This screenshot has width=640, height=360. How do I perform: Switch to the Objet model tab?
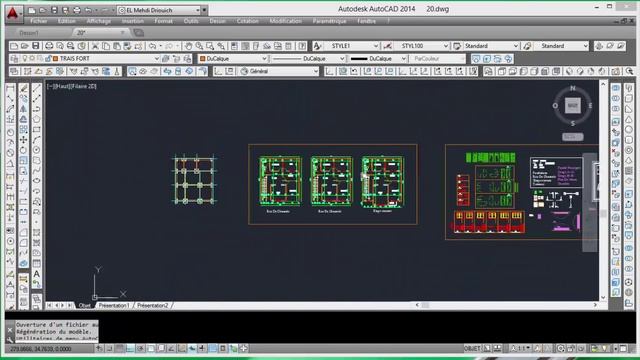coord(84,305)
